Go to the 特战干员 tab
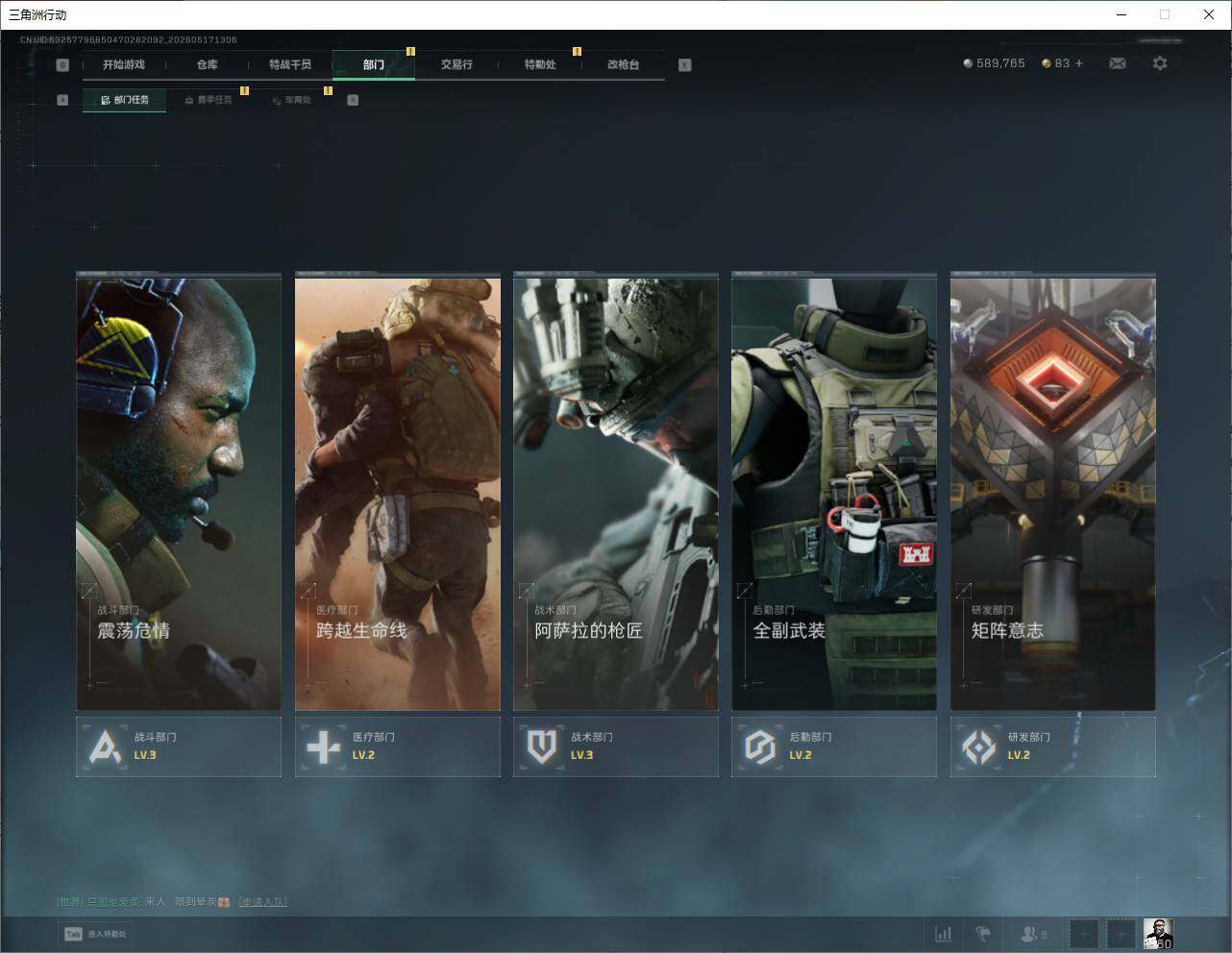The image size is (1232, 953). pos(290,64)
